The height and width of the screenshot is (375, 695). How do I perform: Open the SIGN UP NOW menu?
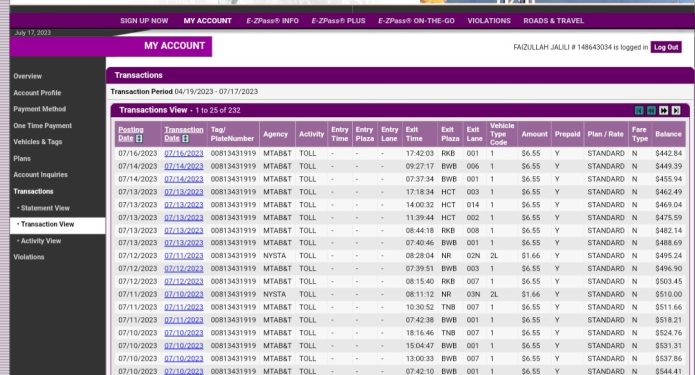144,21
